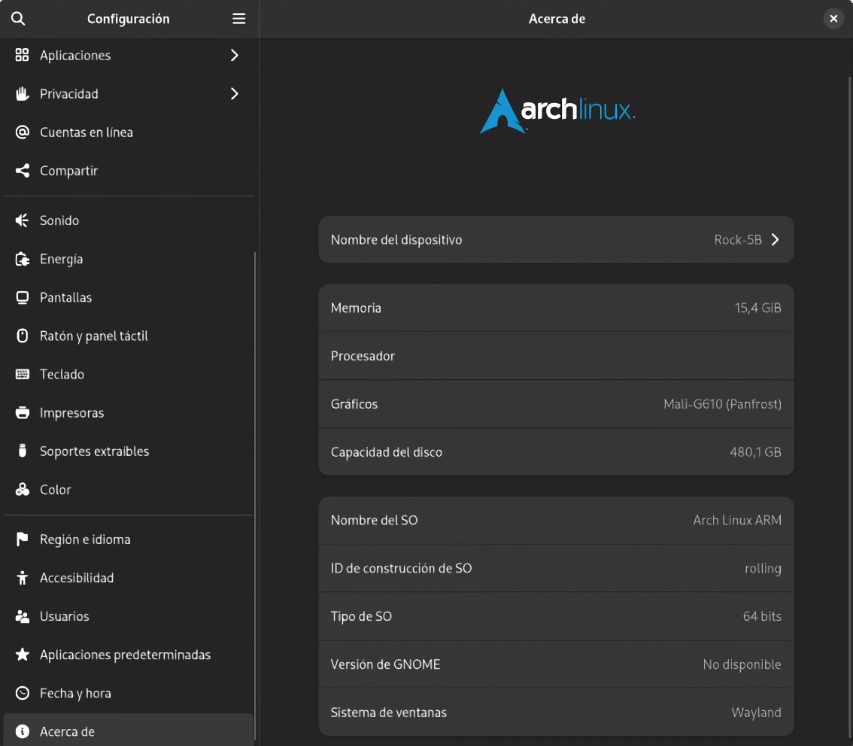853x746 pixels.
Task: Click the Procesador row label
Action: pos(363,356)
